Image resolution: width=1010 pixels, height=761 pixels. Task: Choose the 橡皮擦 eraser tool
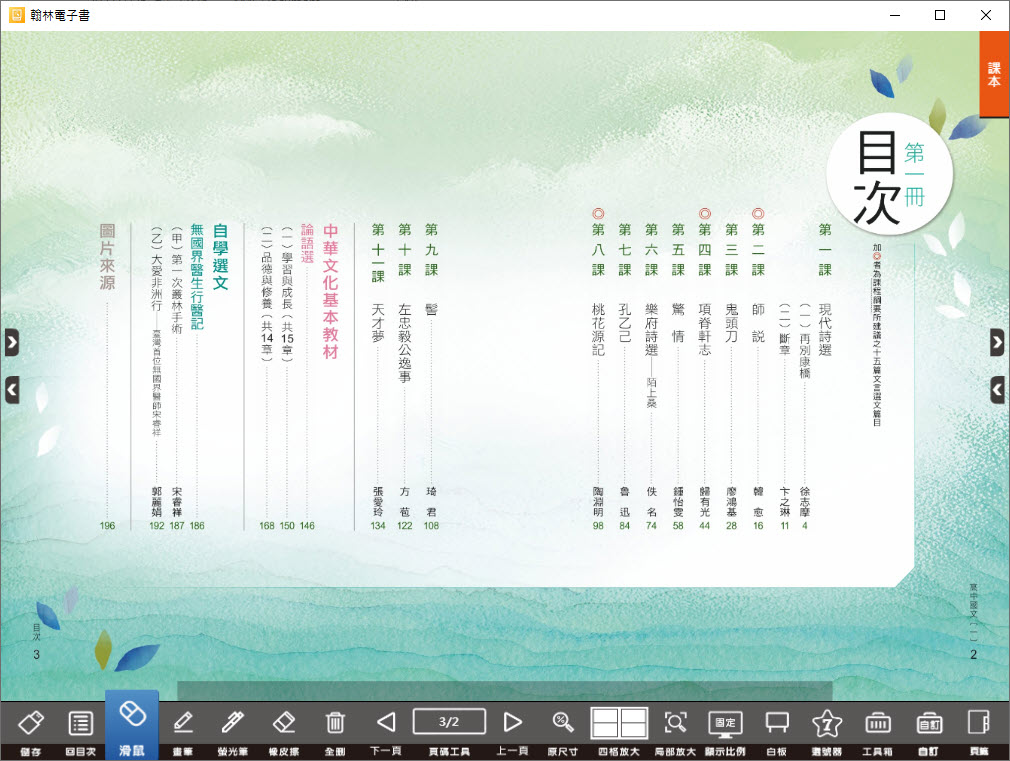point(285,723)
